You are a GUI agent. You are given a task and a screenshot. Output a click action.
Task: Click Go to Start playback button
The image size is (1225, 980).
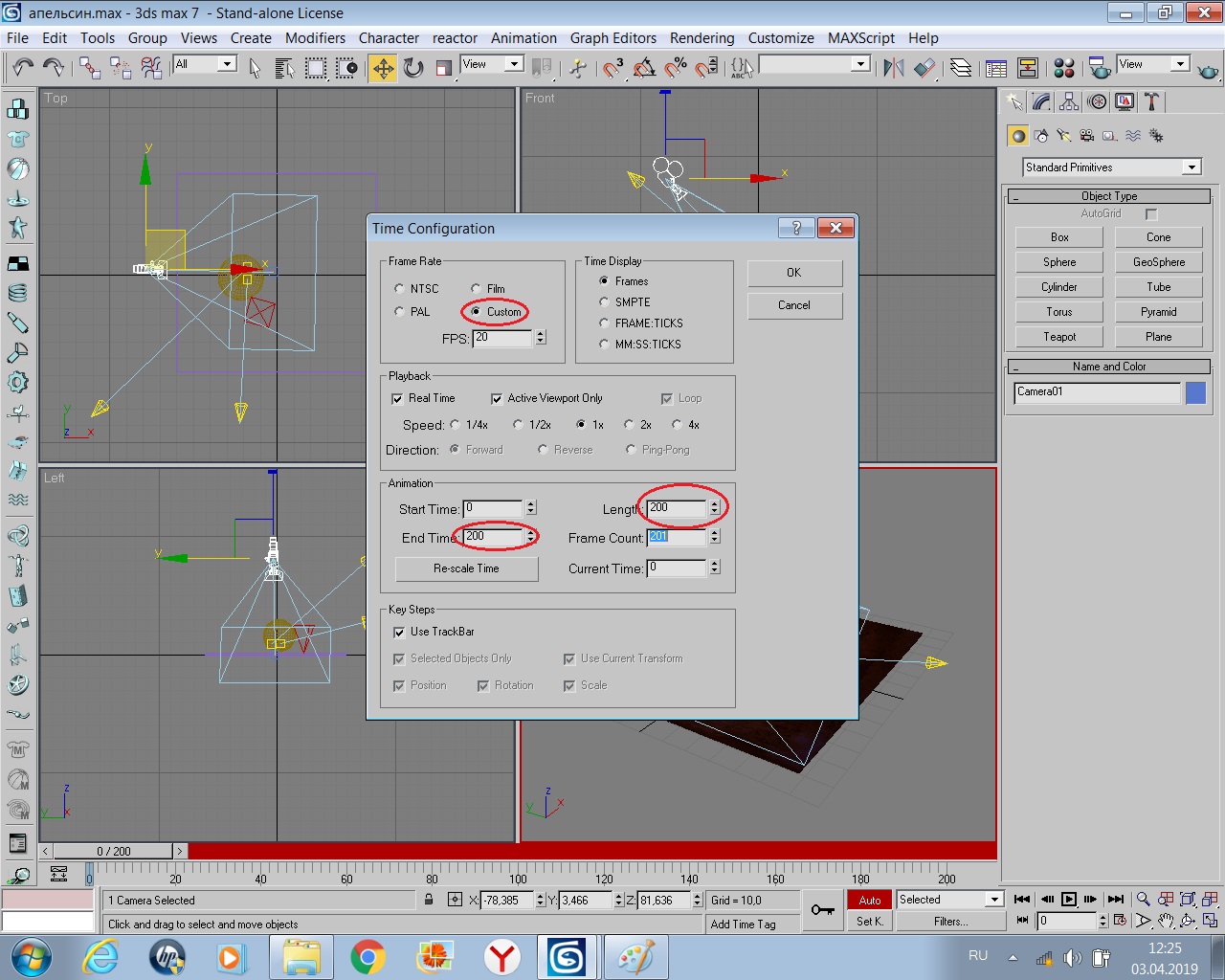pos(1022,899)
